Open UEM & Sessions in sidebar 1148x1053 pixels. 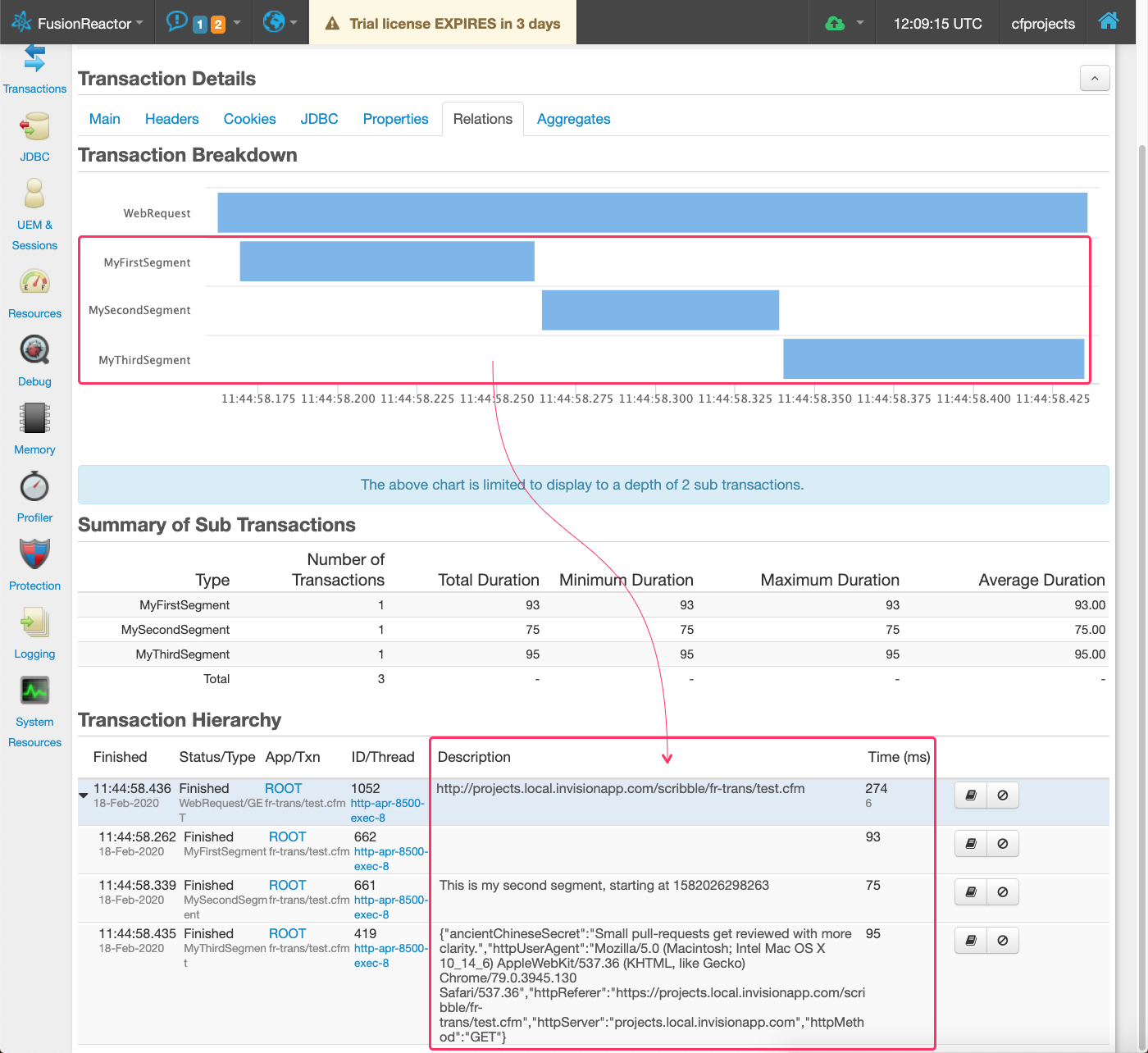[x=34, y=195]
